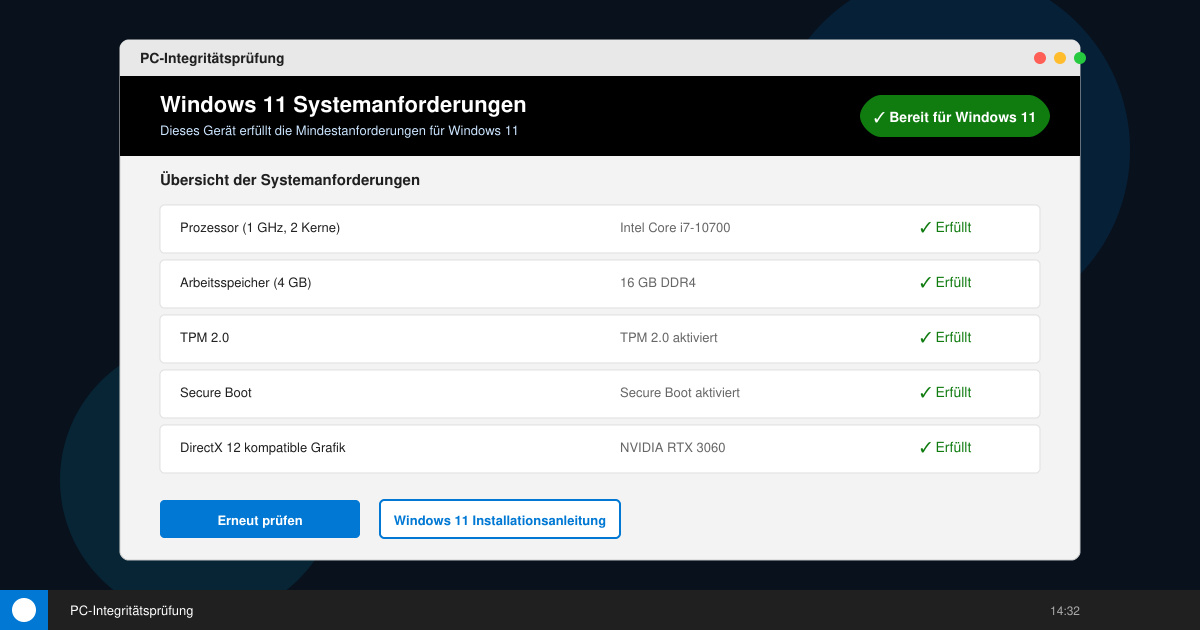
Task: Click Erfüllt status in the Prozessor row
Action: pos(945,228)
